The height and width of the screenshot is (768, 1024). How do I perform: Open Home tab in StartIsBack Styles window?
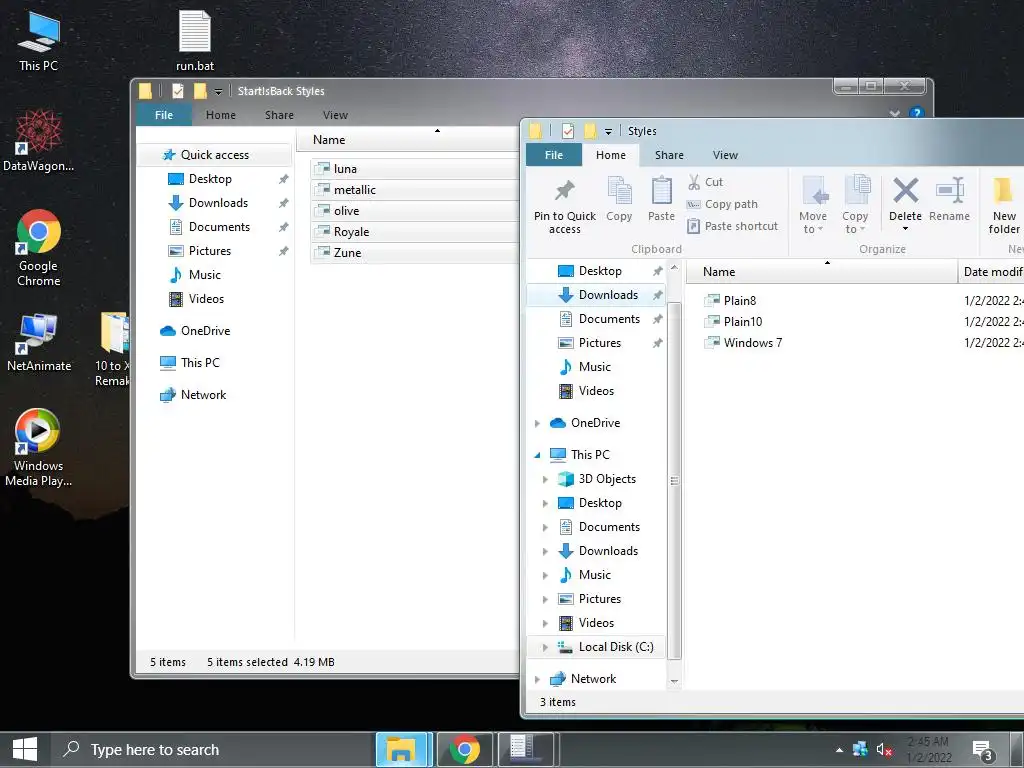pos(221,115)
